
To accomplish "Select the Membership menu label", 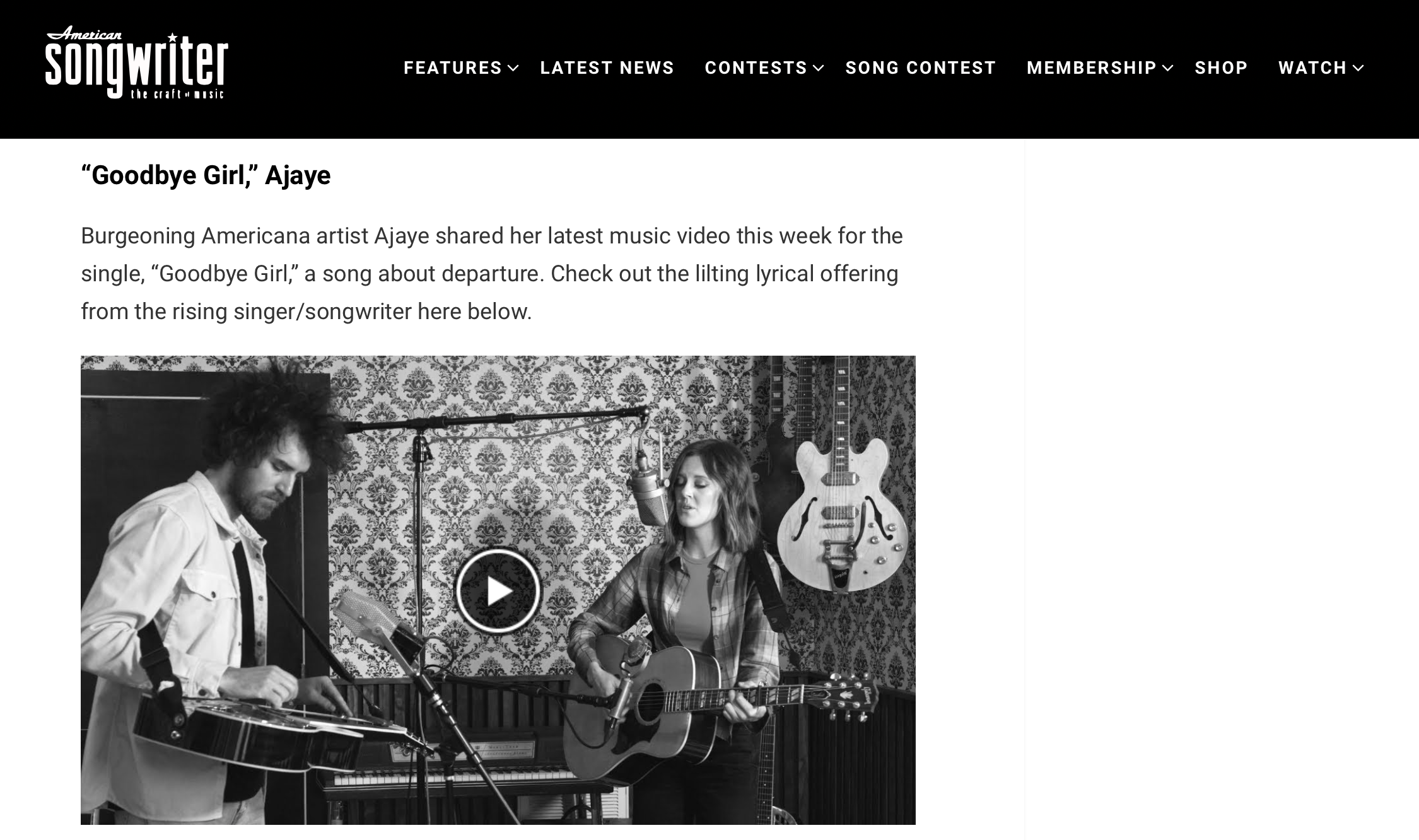I will pos(1092,68).
